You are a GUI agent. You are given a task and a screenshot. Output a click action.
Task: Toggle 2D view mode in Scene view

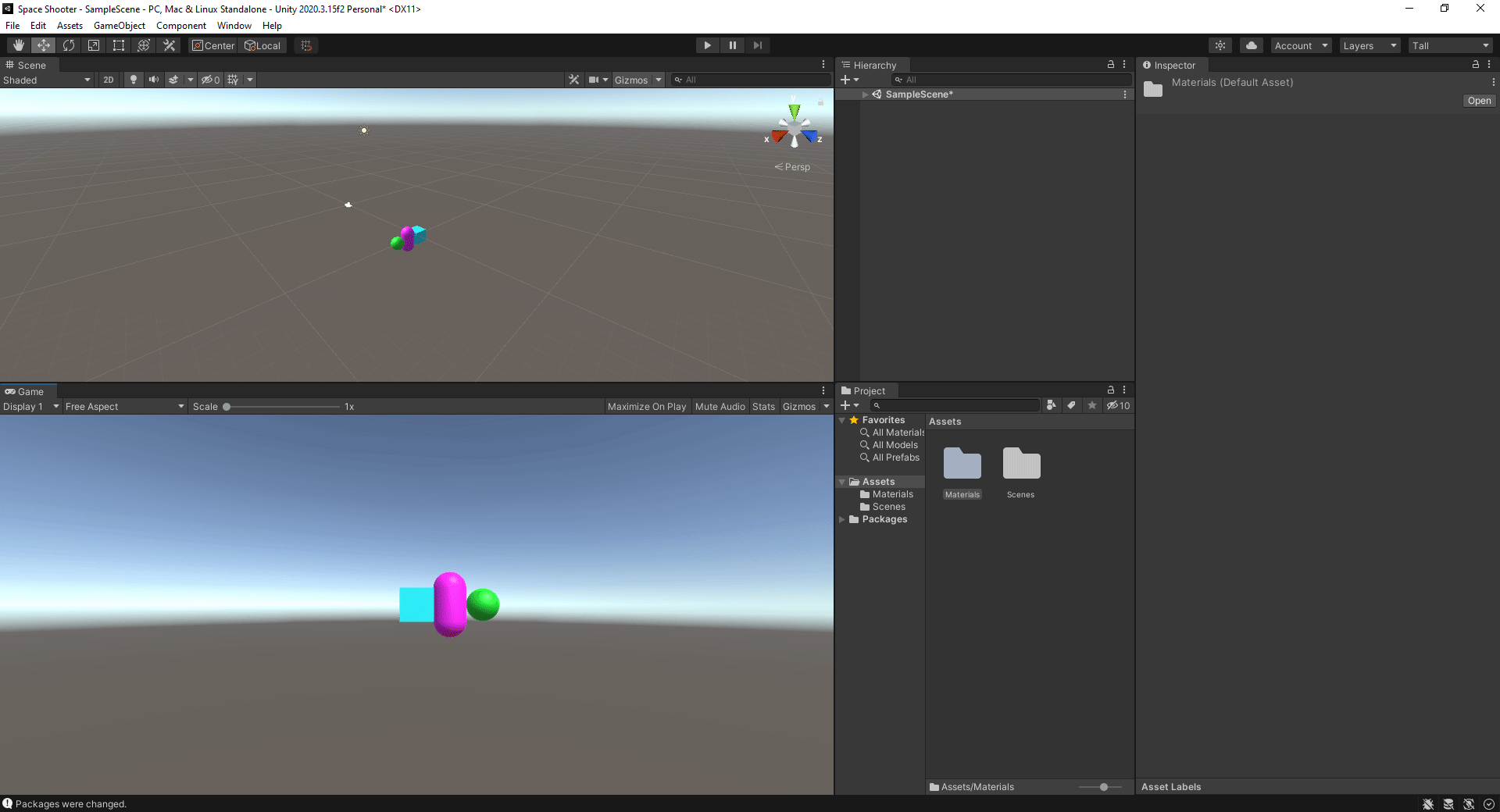coord(108,79)
